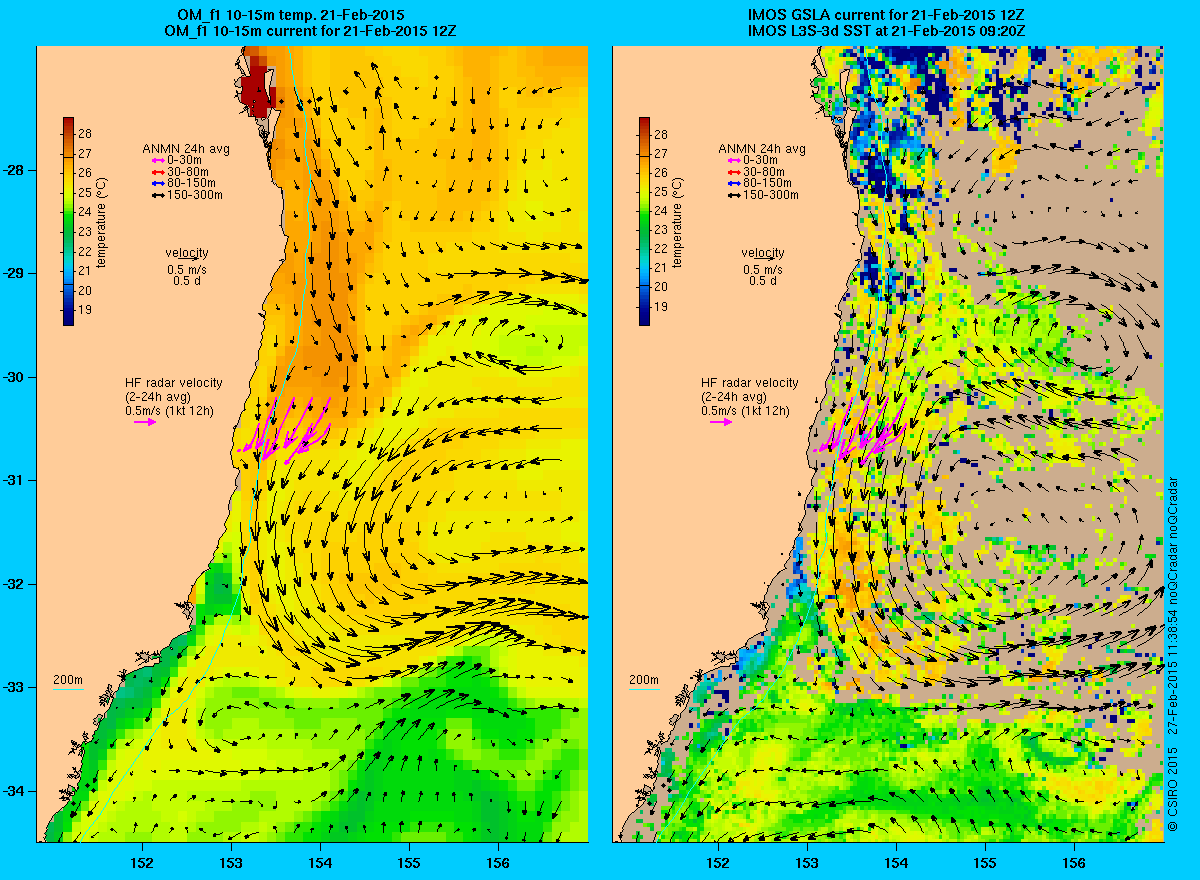Click 'HF radar velocity' label in IMOS panel
Image resolution: width=1200 pixels, height=880 pixels.
tap(749, 383)
